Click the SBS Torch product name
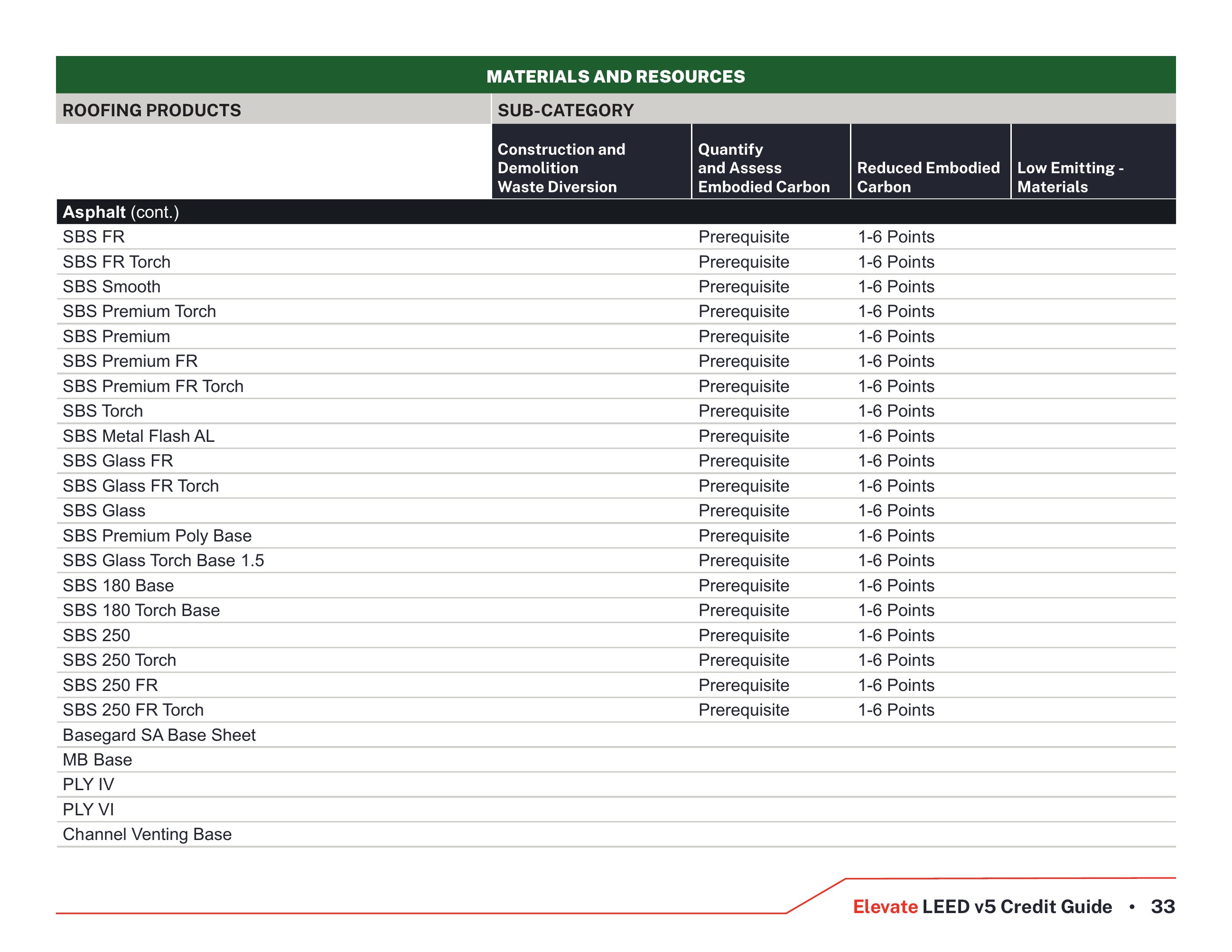Image resolution: width=1232 pixels, height=952 pixels. tap(103, 411)
